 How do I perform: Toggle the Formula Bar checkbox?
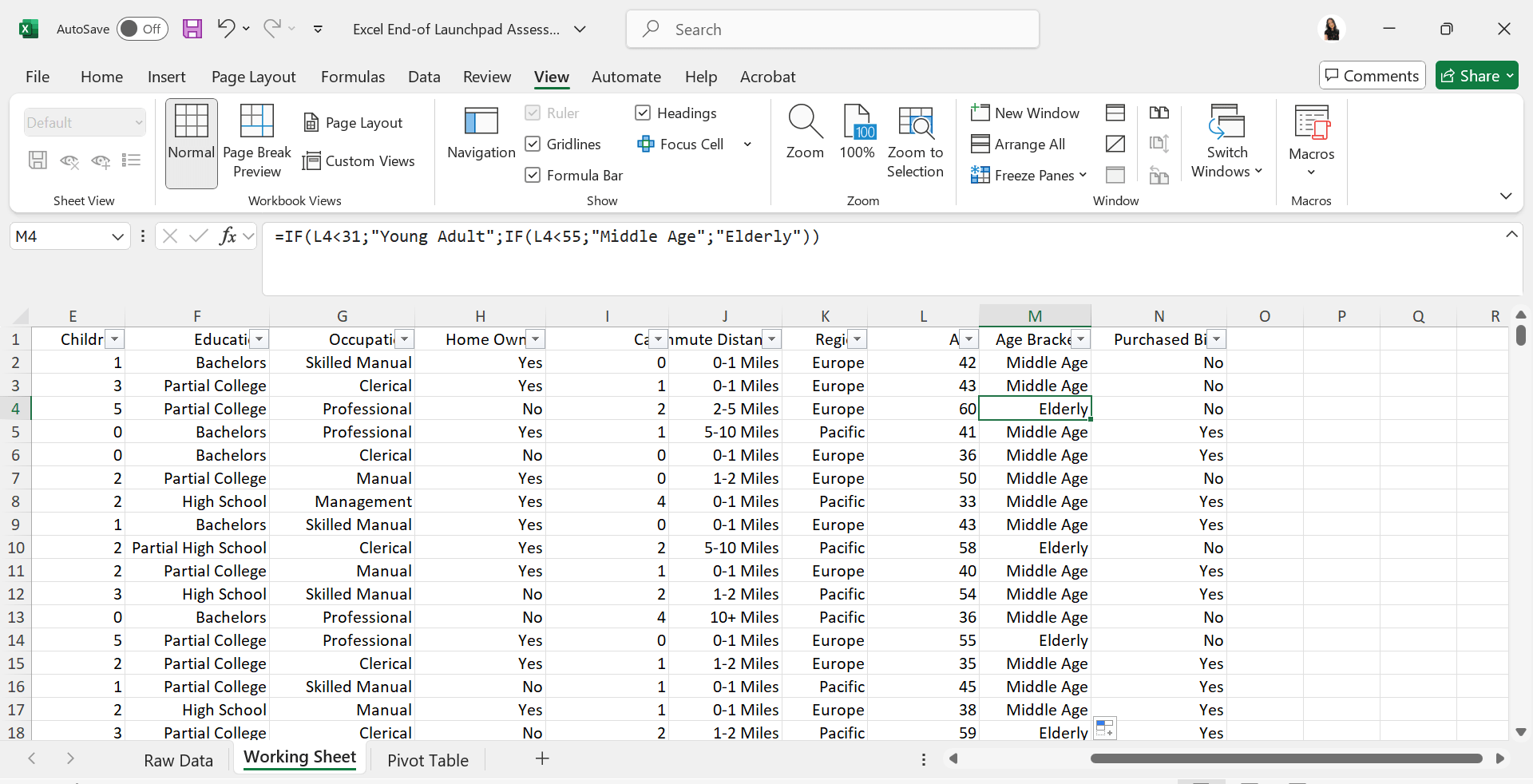(533, 175)
